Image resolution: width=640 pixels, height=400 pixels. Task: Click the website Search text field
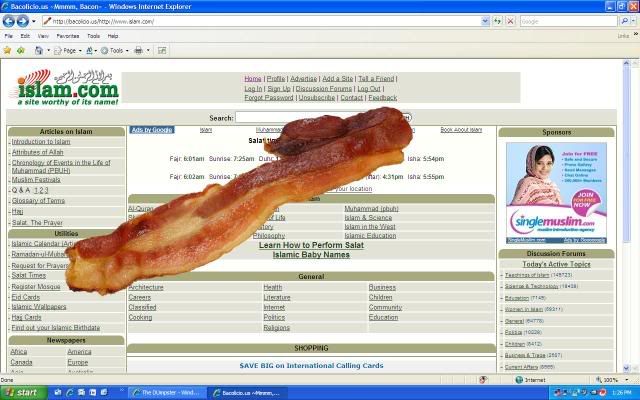[318, 118]
